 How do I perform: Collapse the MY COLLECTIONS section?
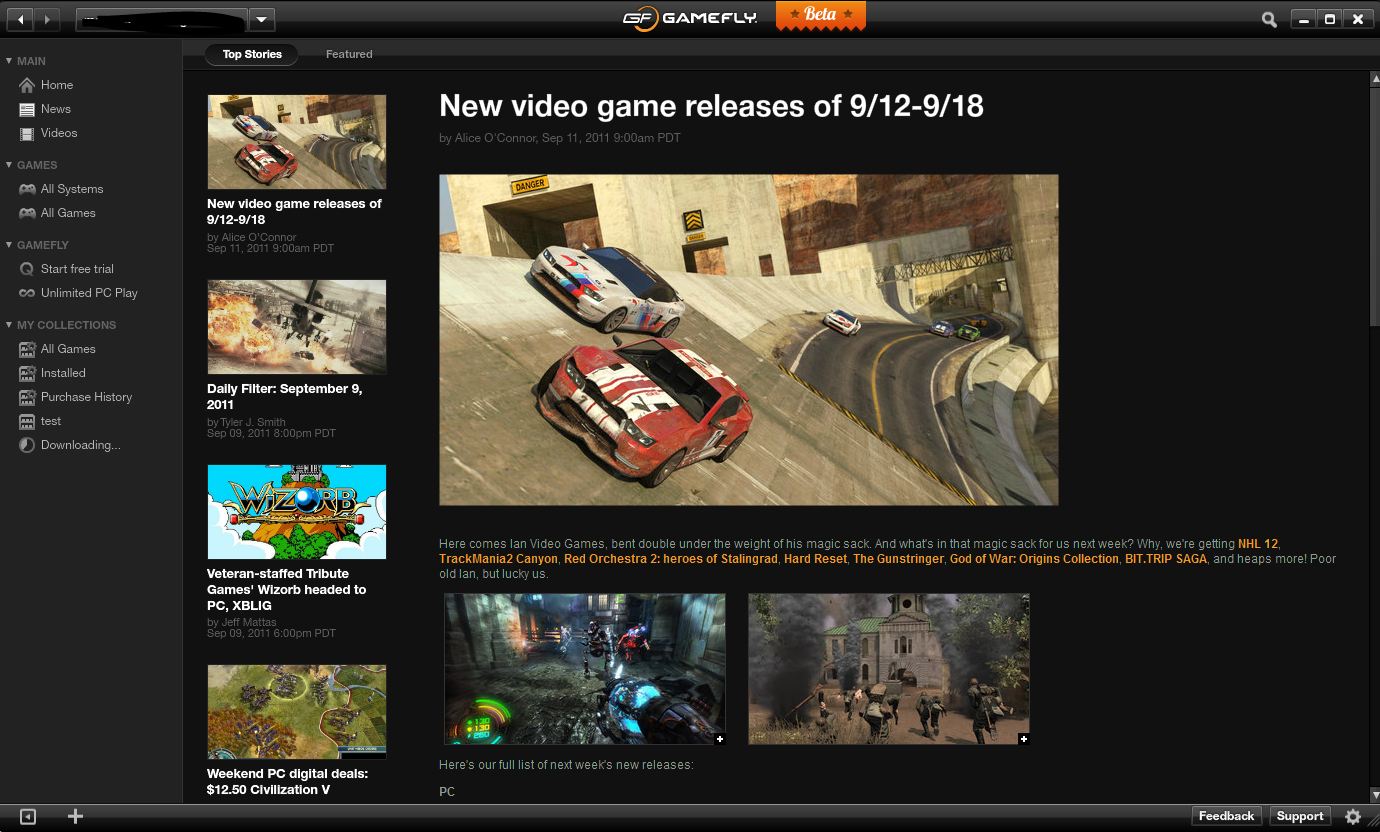pos(9,324)
